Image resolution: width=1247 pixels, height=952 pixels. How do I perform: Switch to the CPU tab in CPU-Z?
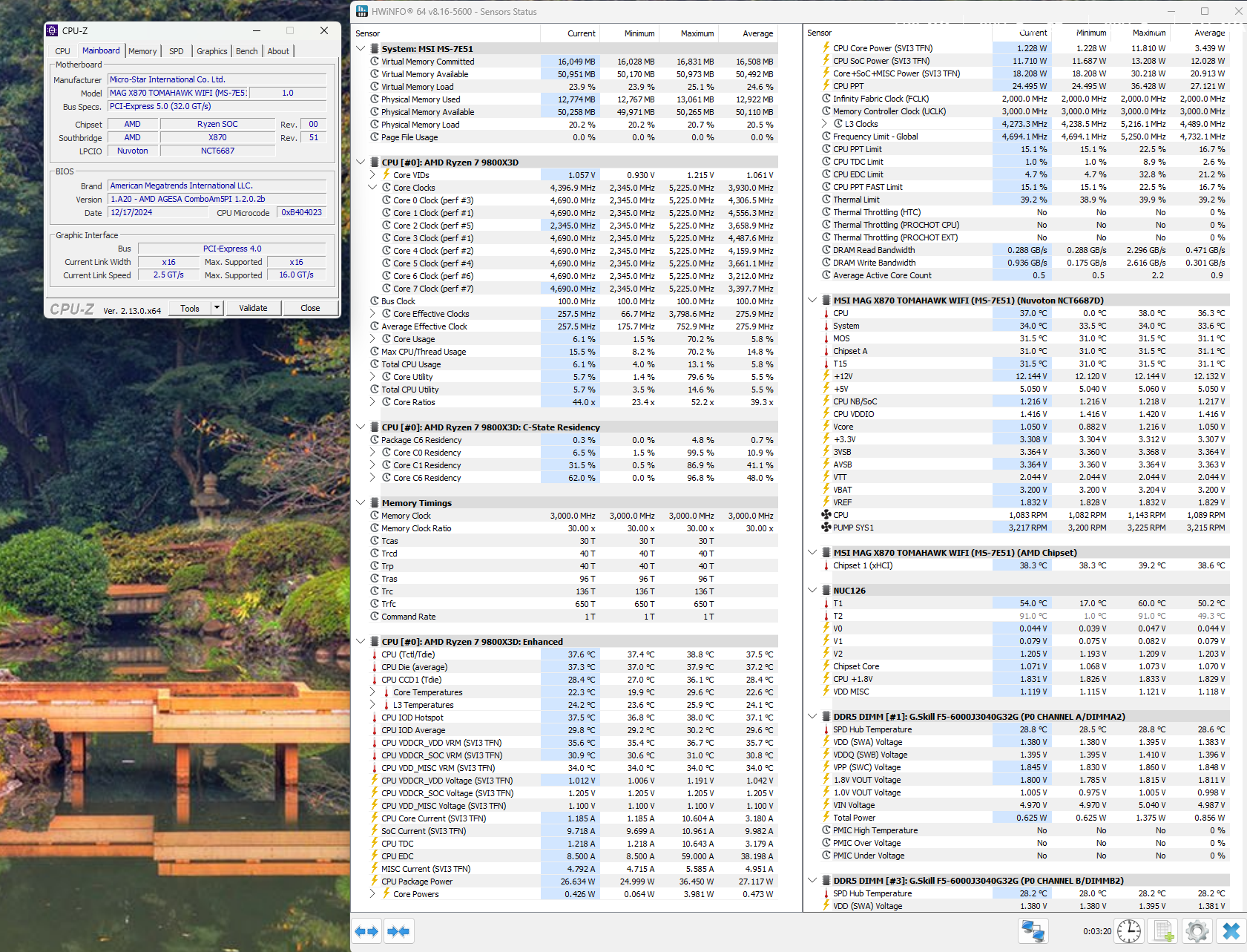(62, 51)
